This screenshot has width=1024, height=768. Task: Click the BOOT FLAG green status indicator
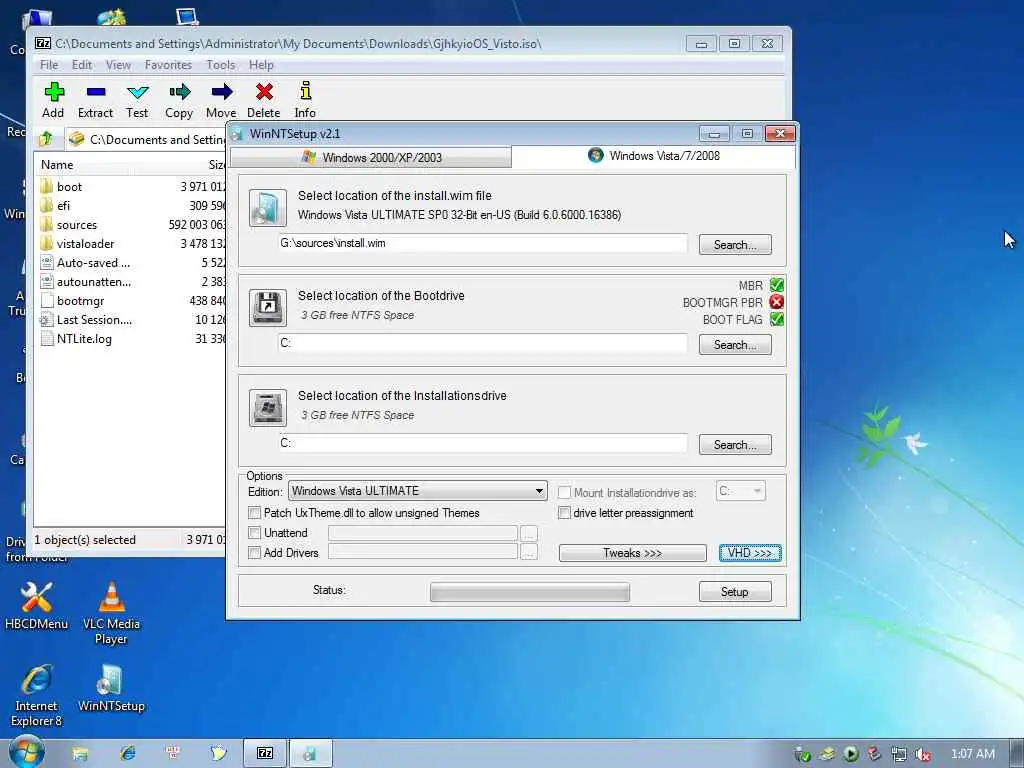776,319
